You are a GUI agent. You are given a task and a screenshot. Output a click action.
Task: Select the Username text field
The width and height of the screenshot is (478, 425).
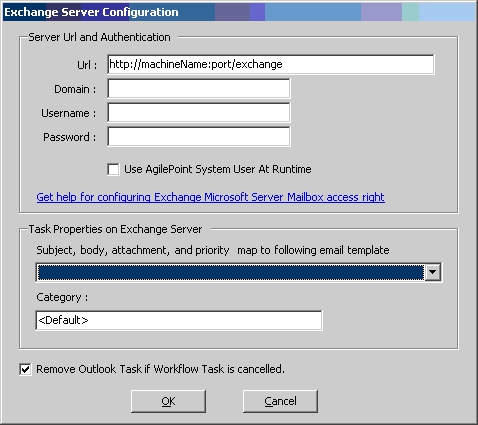199,113
